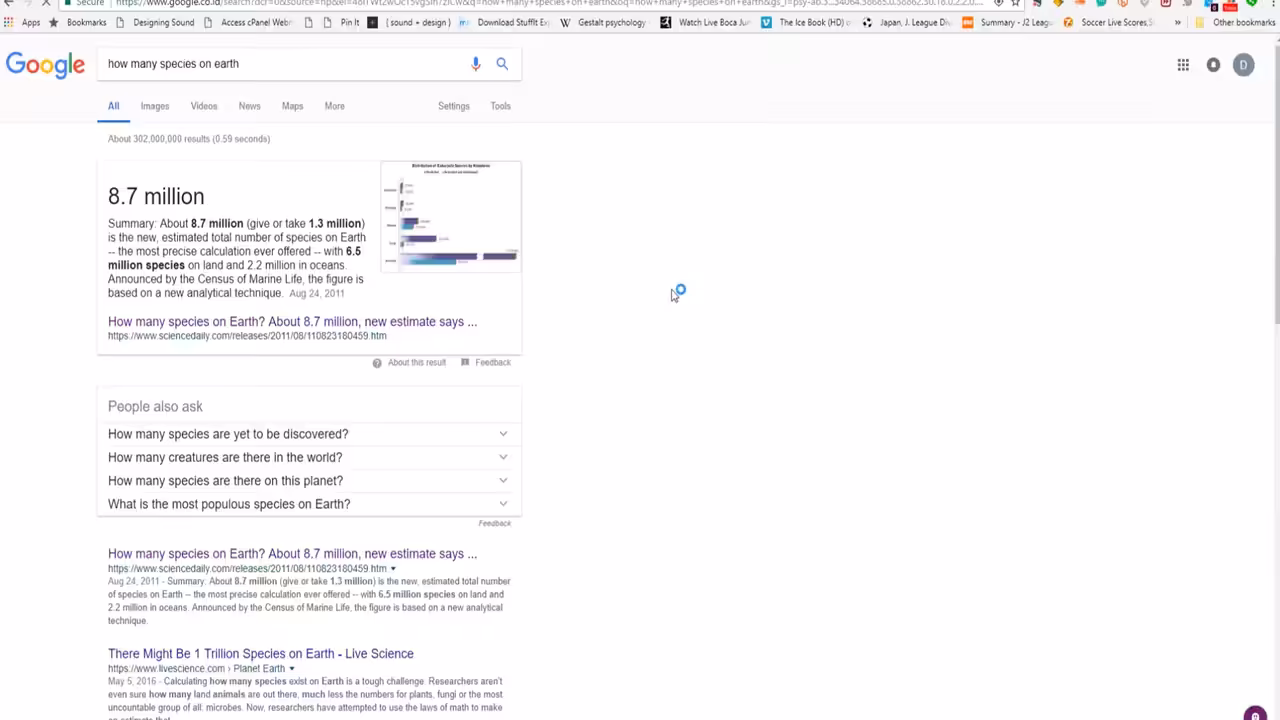Open the Google apps grid
1280x720 pixels.
tap(1183, 65)
